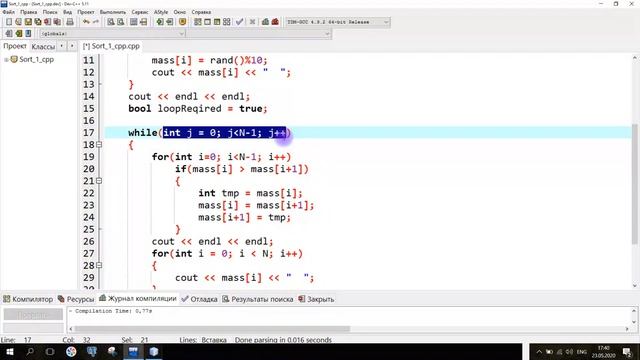Screen dimensions: 640x360
Task: Open Replace dialog from toolbar icon
Action: [x=121, y=22]
